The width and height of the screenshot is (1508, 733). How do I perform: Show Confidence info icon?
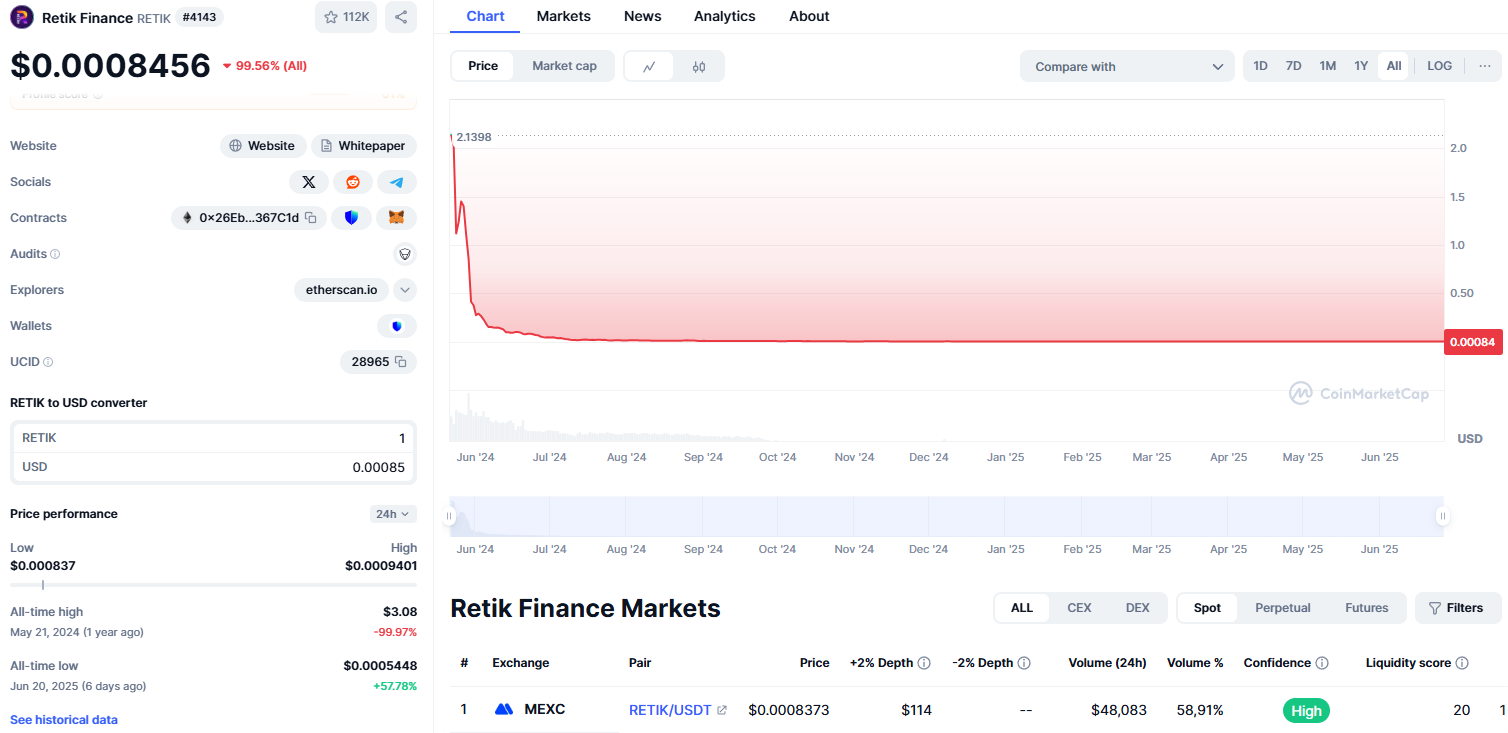point(1322,663)
